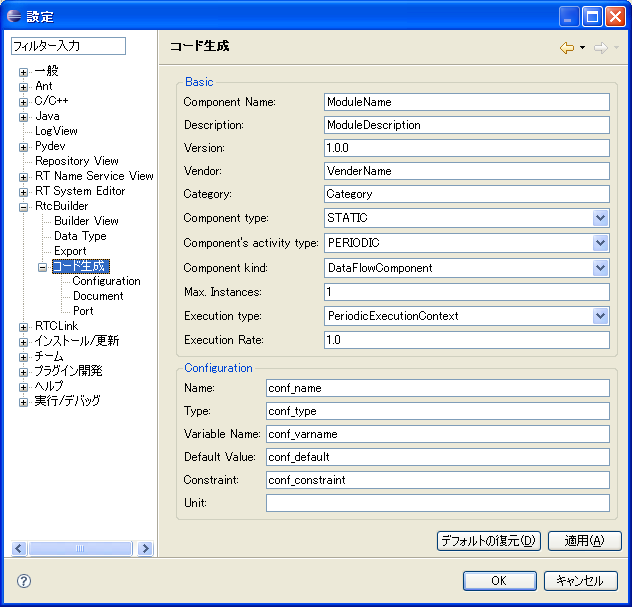
Task: Click the tree scrollbar right arrow
Action: coord(146,548)
